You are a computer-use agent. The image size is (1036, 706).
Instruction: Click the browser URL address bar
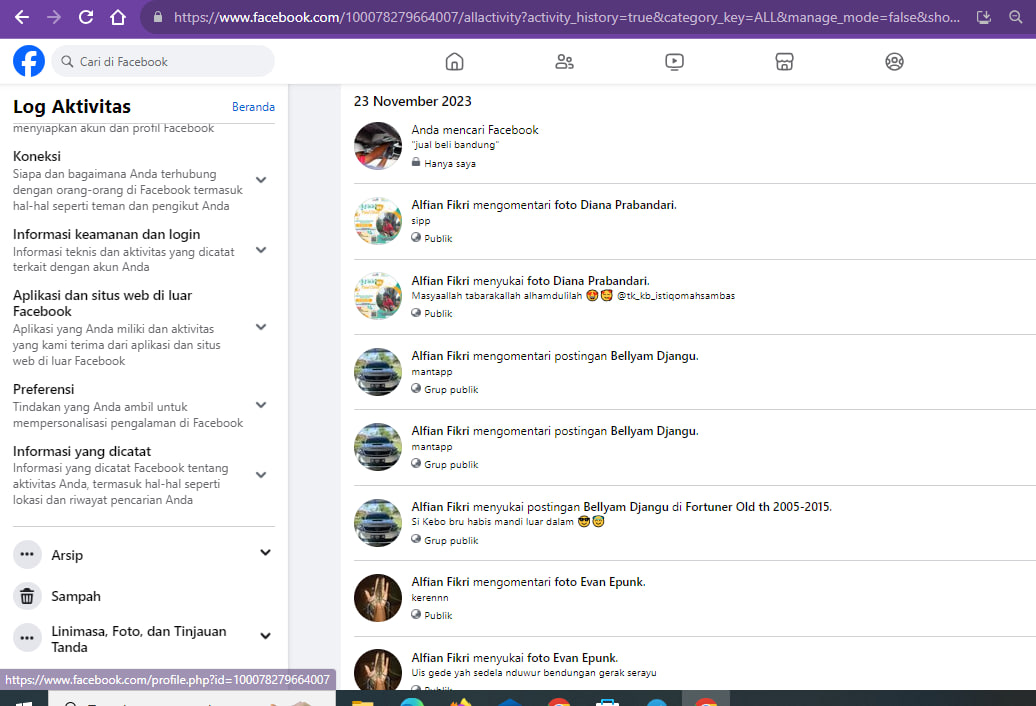(x=567, y=17)
